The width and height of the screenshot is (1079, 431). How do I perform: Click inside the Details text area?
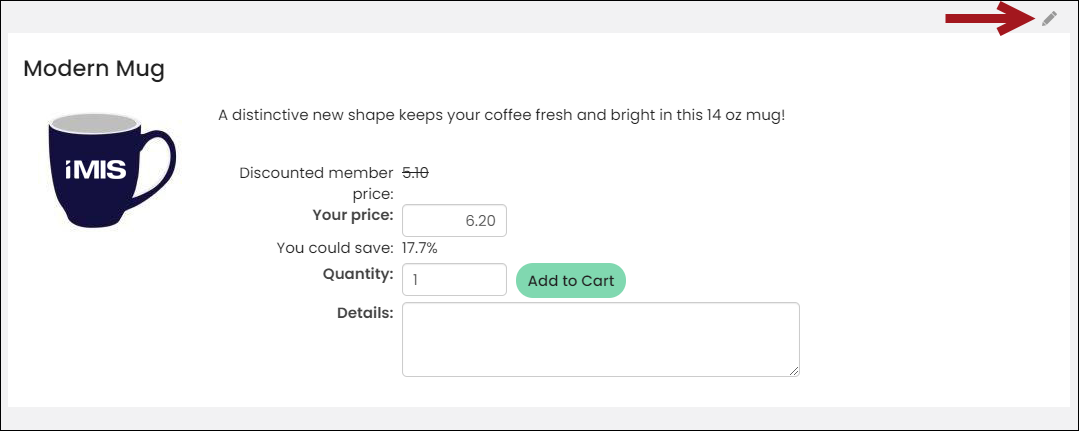601,339
